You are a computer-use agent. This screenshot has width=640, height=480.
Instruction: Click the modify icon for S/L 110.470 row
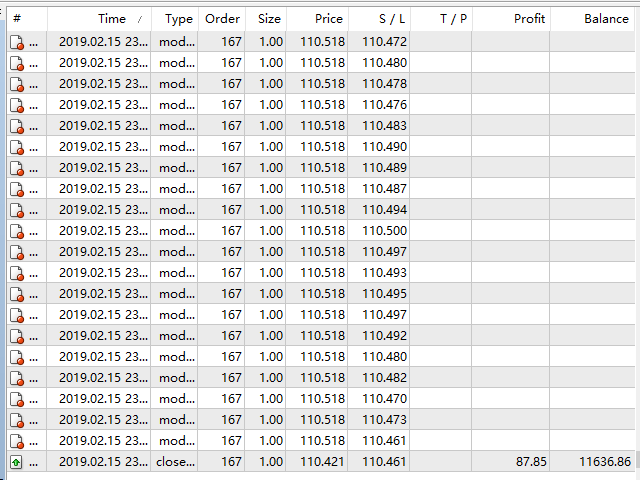point(17,399)
